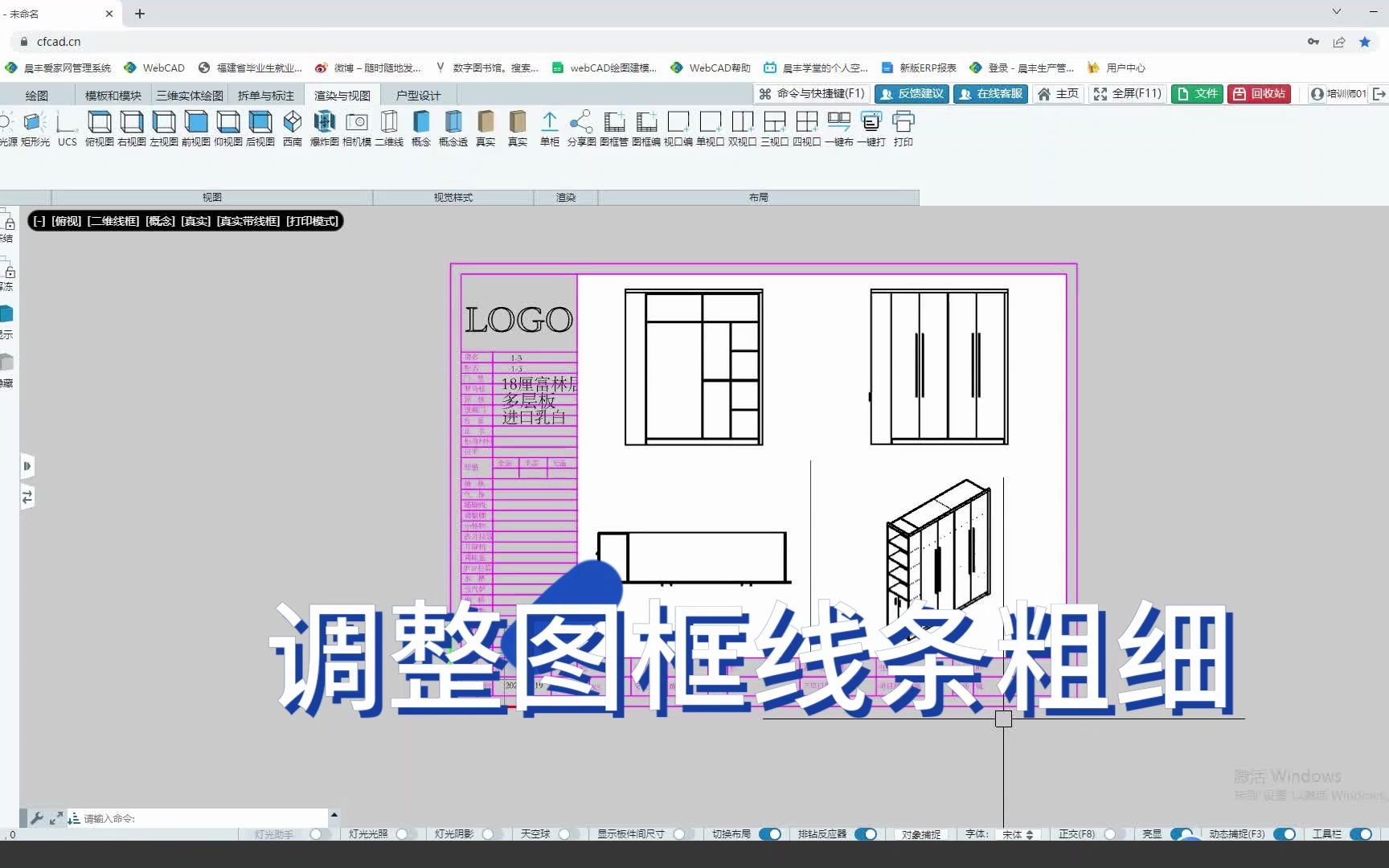The width and height of the screenshot is (1389, 868).
Task: Turn off the 切换布局 switch
Action: tap(770, 834)
